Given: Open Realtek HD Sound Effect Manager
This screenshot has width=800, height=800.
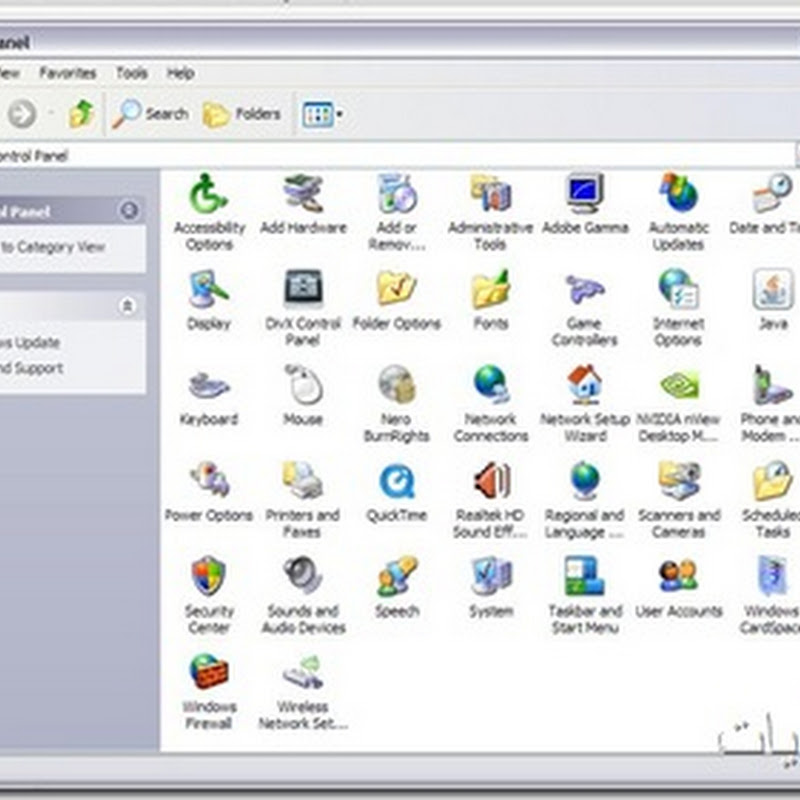Looking at the screenshot, I should 490,499.
